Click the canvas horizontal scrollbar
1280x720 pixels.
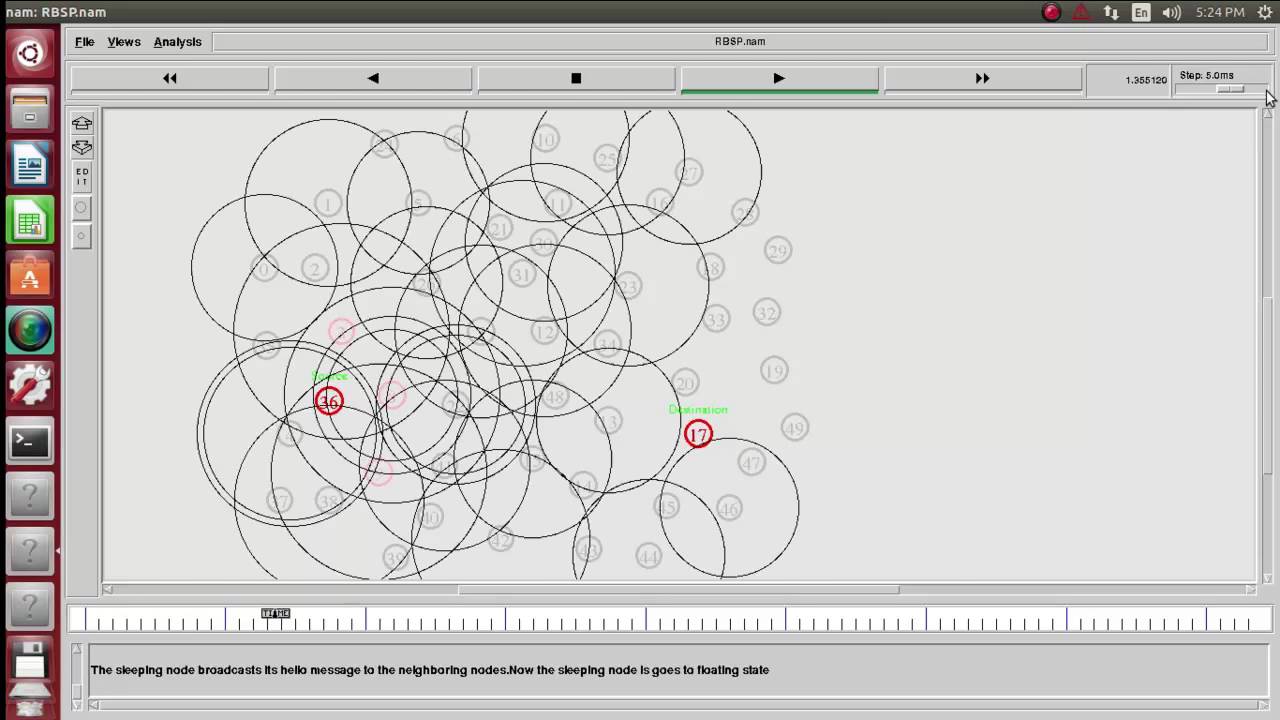pyautogui.click(x=678, y=590)
